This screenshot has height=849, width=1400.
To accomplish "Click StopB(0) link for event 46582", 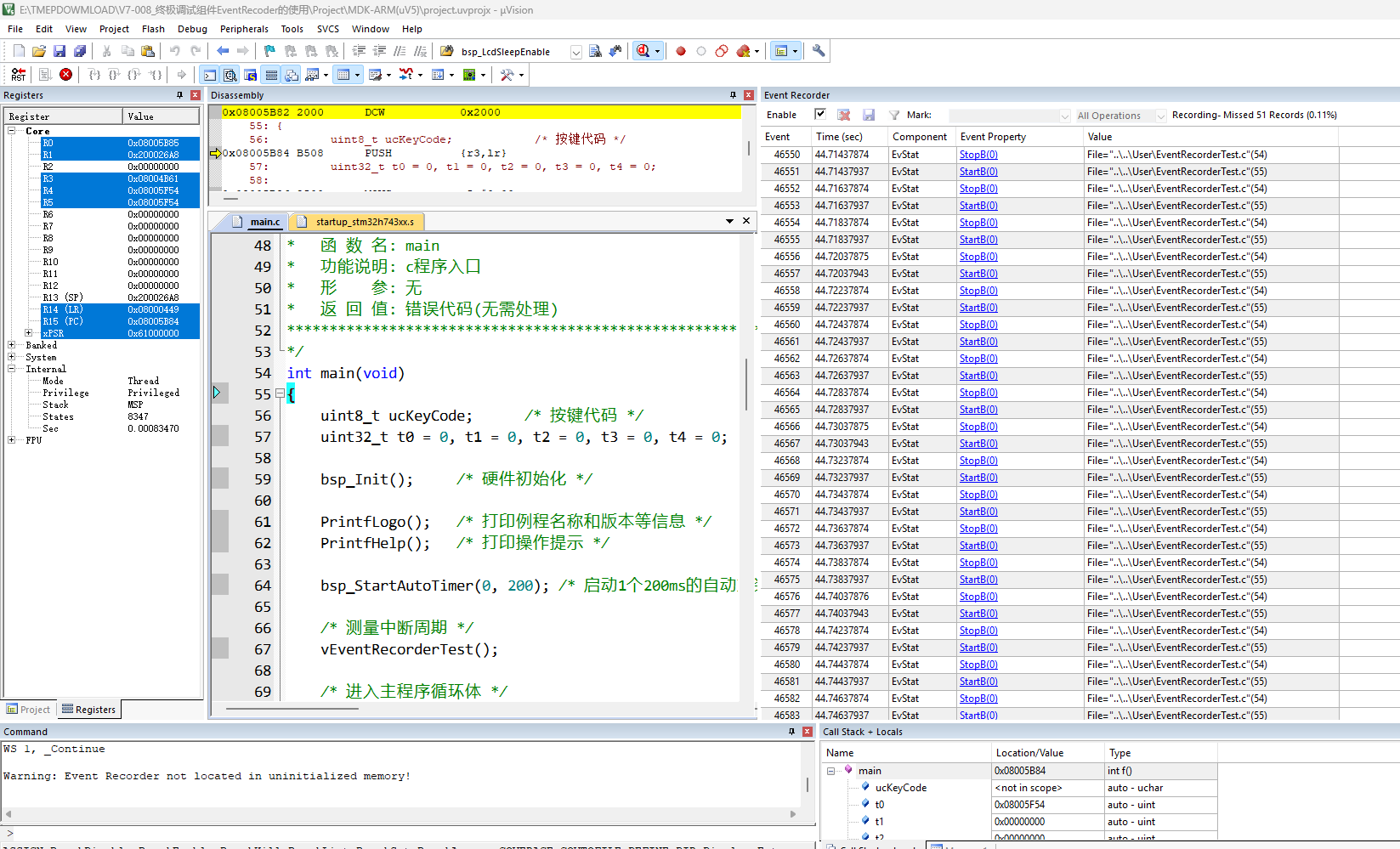I will (x=978, y=699).
